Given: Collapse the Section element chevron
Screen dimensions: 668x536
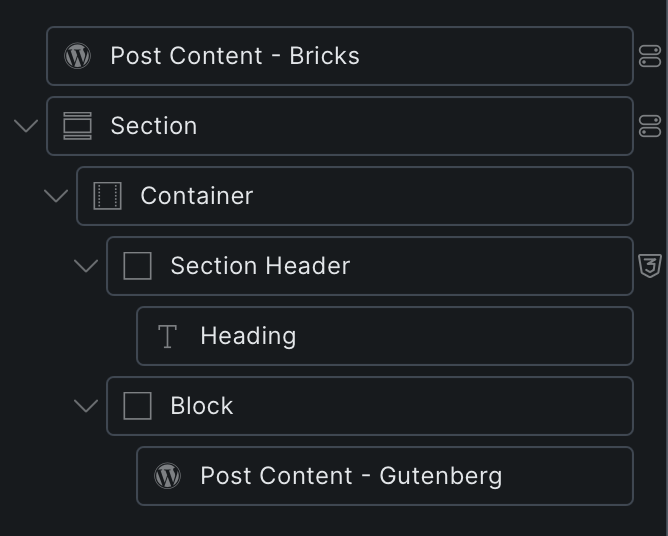Looking at the screenshot, I should pyautogui.click(x=26, y=126).
